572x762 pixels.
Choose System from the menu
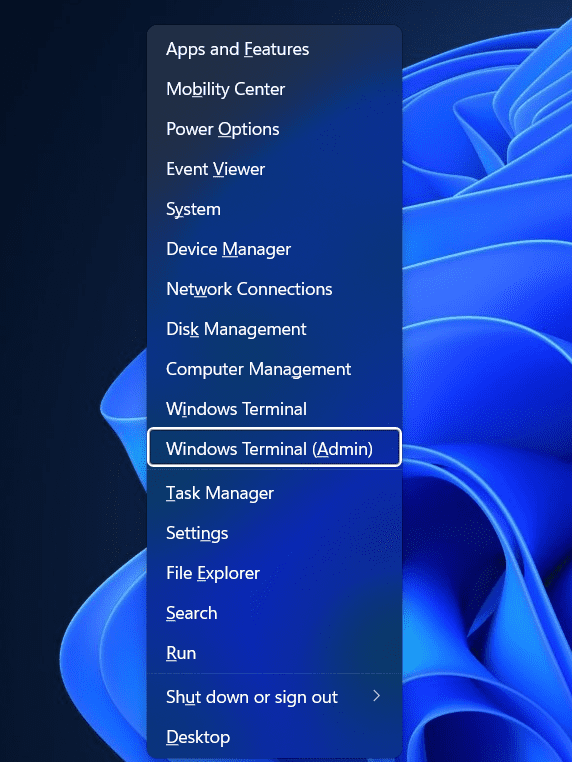pyautogui.click(x=275, y=209)
